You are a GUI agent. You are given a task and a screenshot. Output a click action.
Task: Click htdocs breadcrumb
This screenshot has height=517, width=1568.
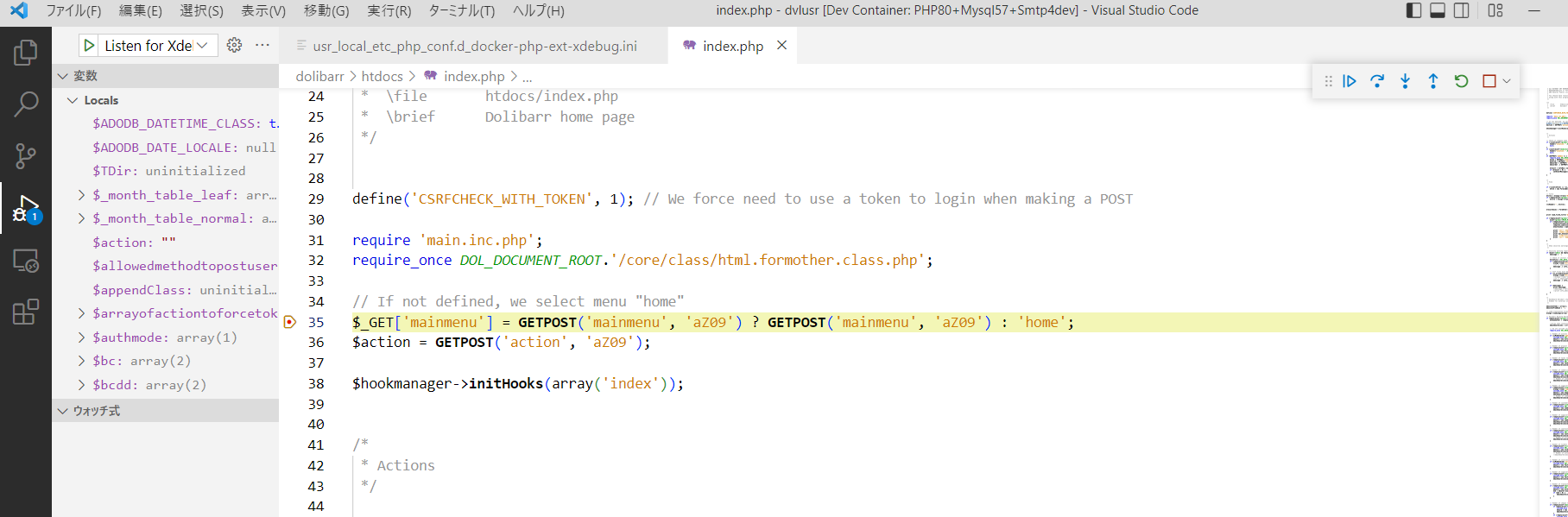pyautogui.click(x=382, y=77)
